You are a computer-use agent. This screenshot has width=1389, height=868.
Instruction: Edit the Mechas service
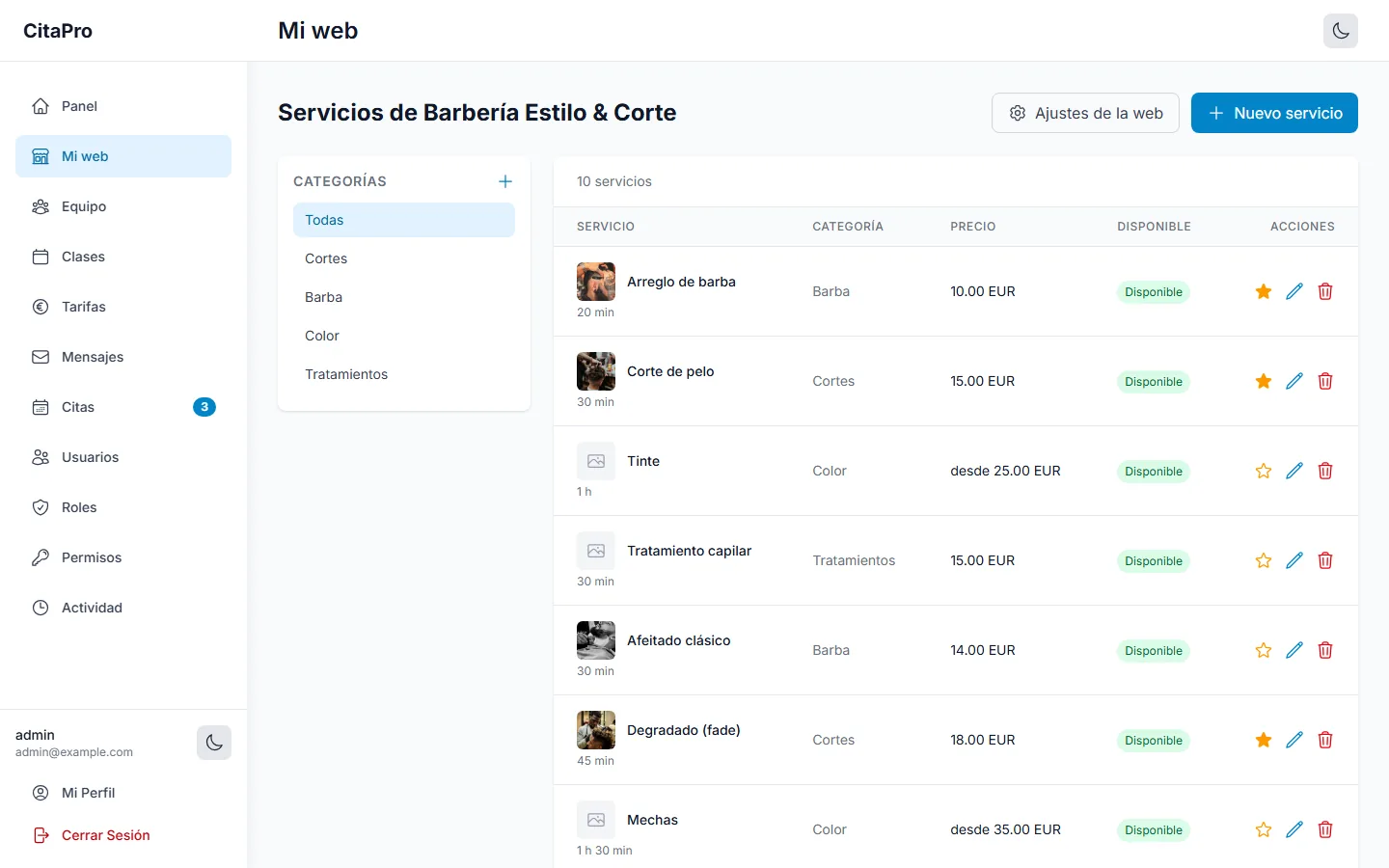pos(1294,829)
